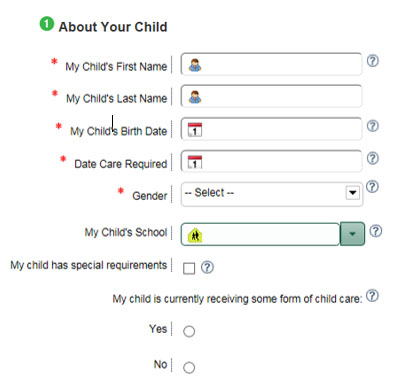Image resolution: width=396 pixels, height=389 pixels.
Task: Open the Gender select dropdown
Action: point(272,194)
